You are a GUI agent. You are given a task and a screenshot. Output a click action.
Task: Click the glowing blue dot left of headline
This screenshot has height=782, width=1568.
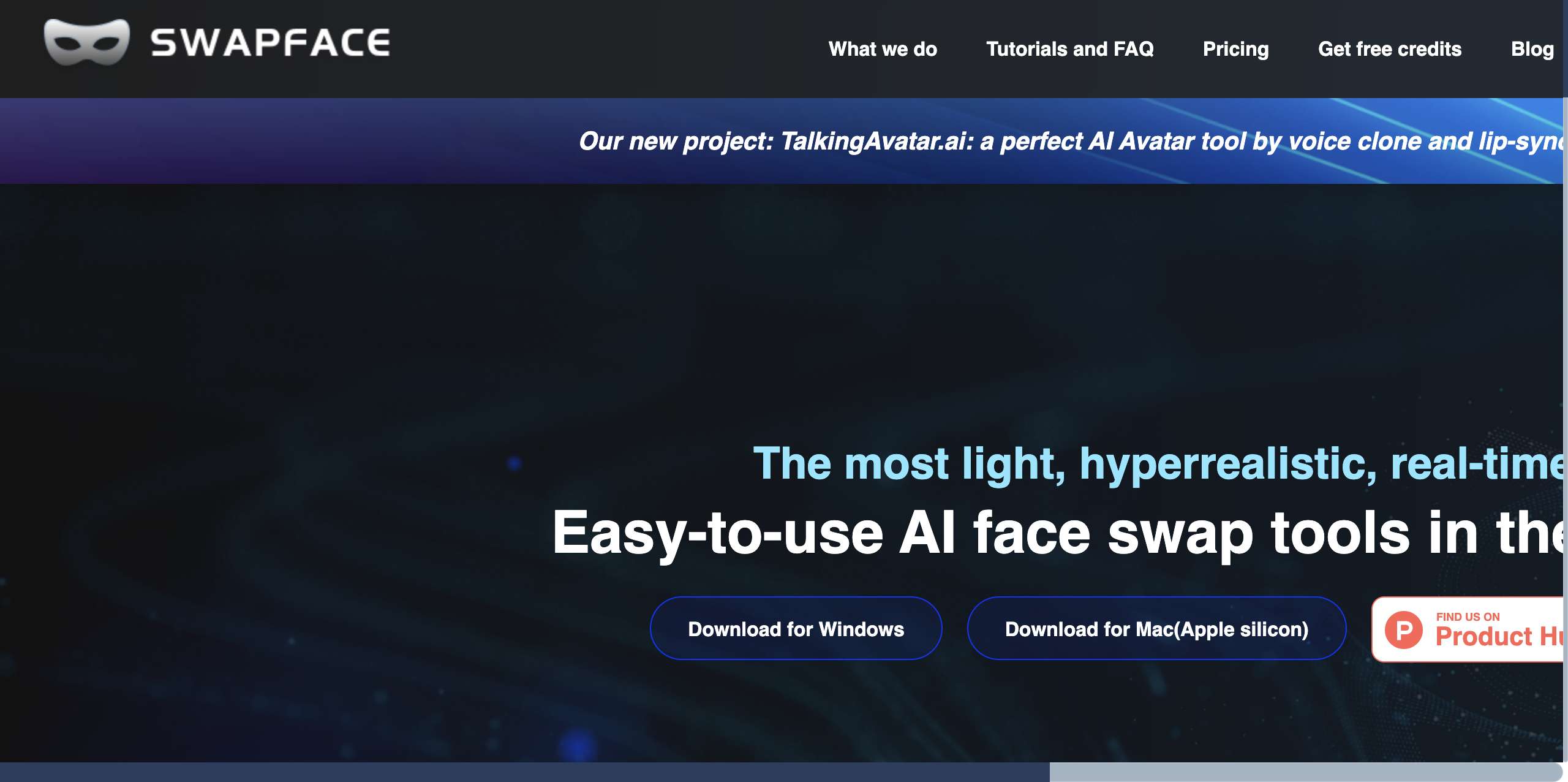point(514,464)
